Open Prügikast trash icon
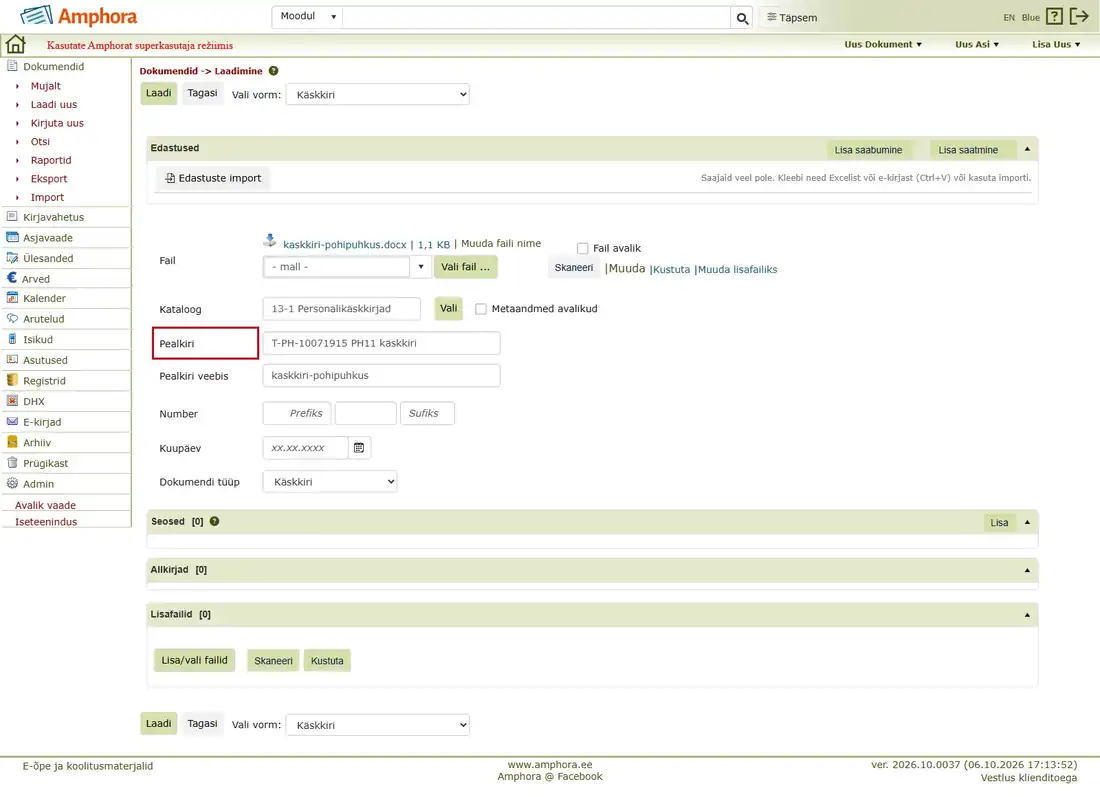This screenshot has height=797, width=1100. point(12,463)
